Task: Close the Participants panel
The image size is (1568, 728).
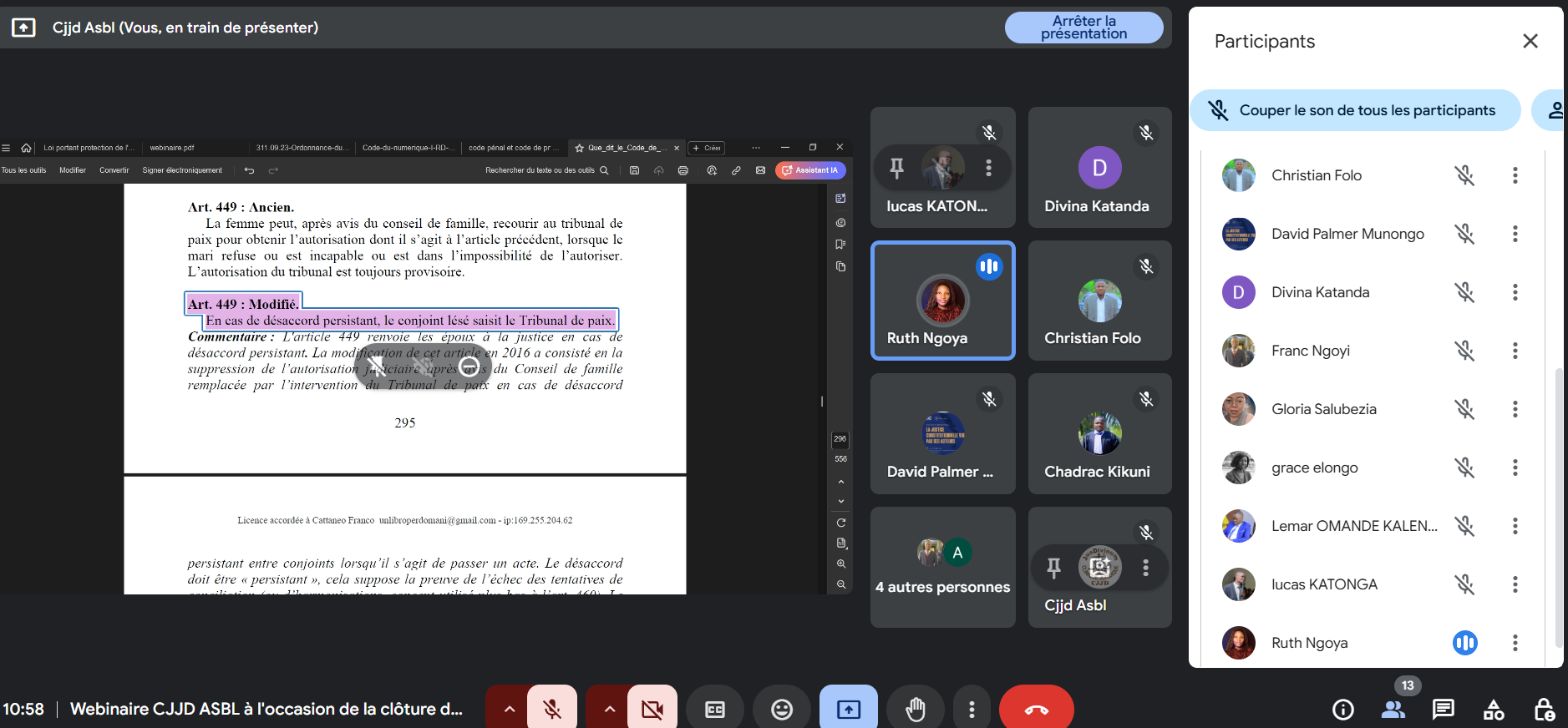Action: tap(1530, 41)
